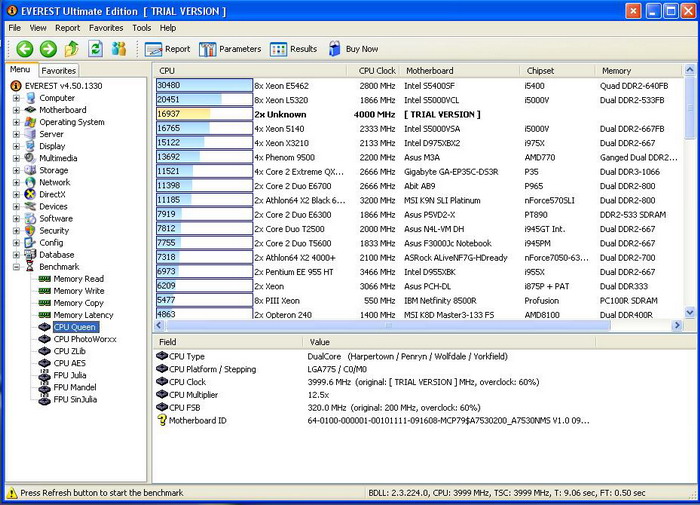Expand the Software tree node

click(x=17, y=218)
